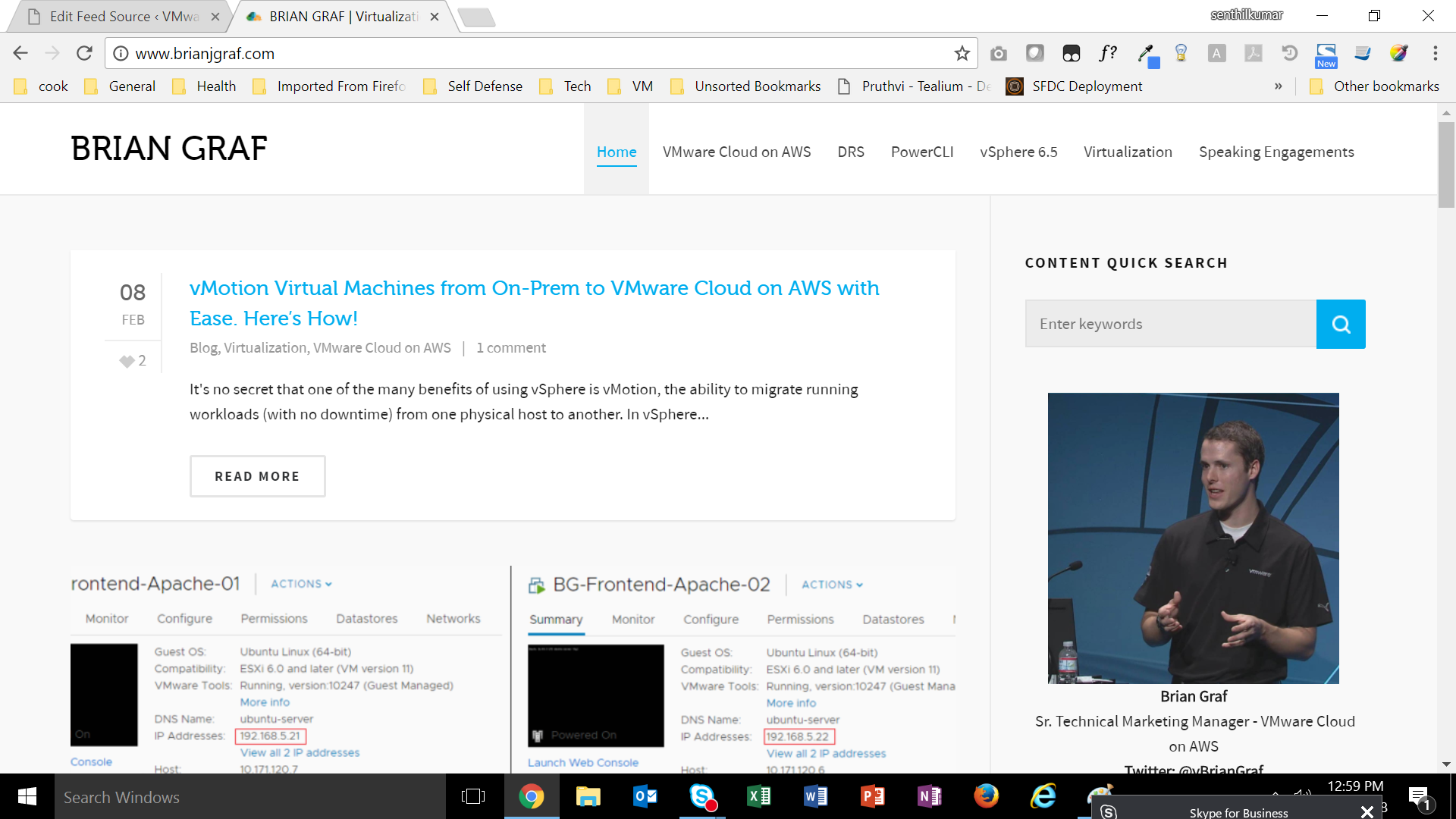Open the Other bookmarks folder
The image size is (1456, 819).
pyautogui.click(x=1375, y=86)
